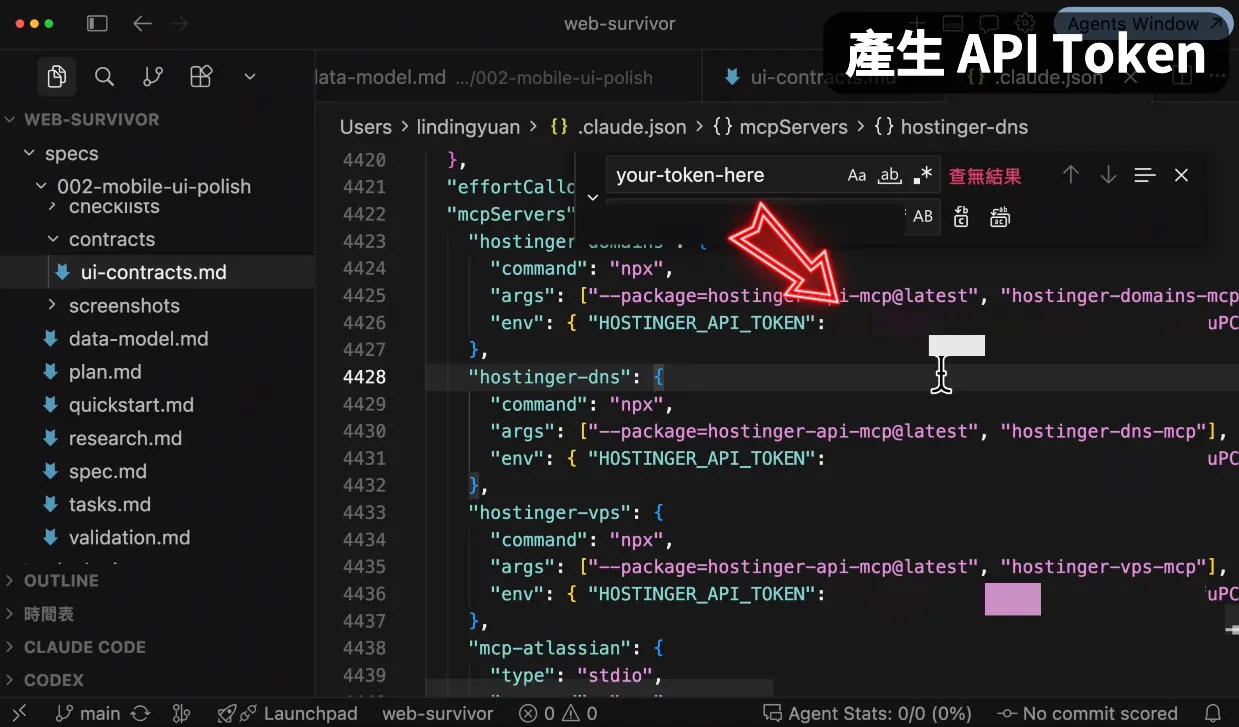Go to previous match arrow
The height and width of the screenshot is (727, 1239).
1071,175
